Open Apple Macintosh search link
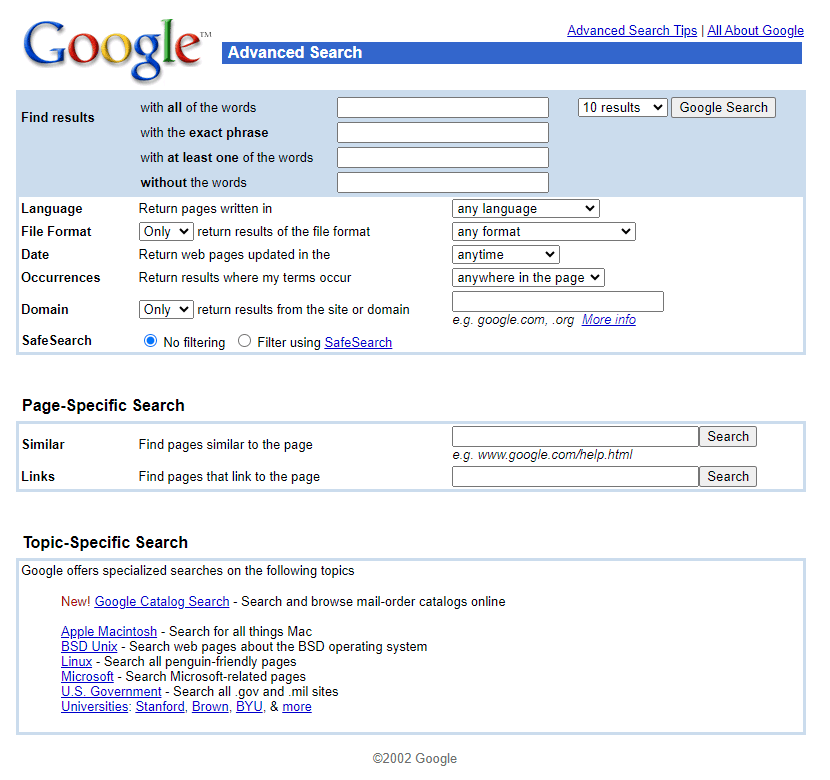This screenshot has height=780, width=830. 109,631
